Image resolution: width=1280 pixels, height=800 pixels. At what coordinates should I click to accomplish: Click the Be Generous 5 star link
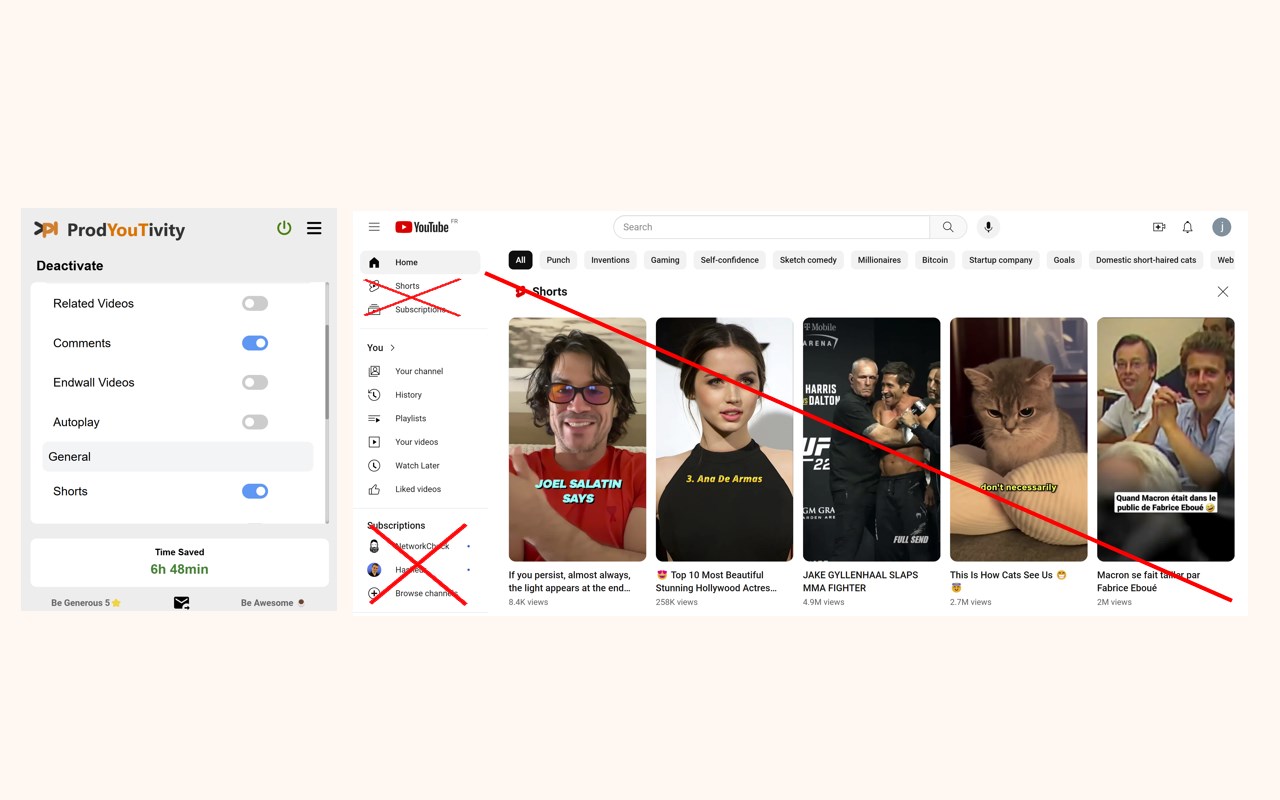86,603
